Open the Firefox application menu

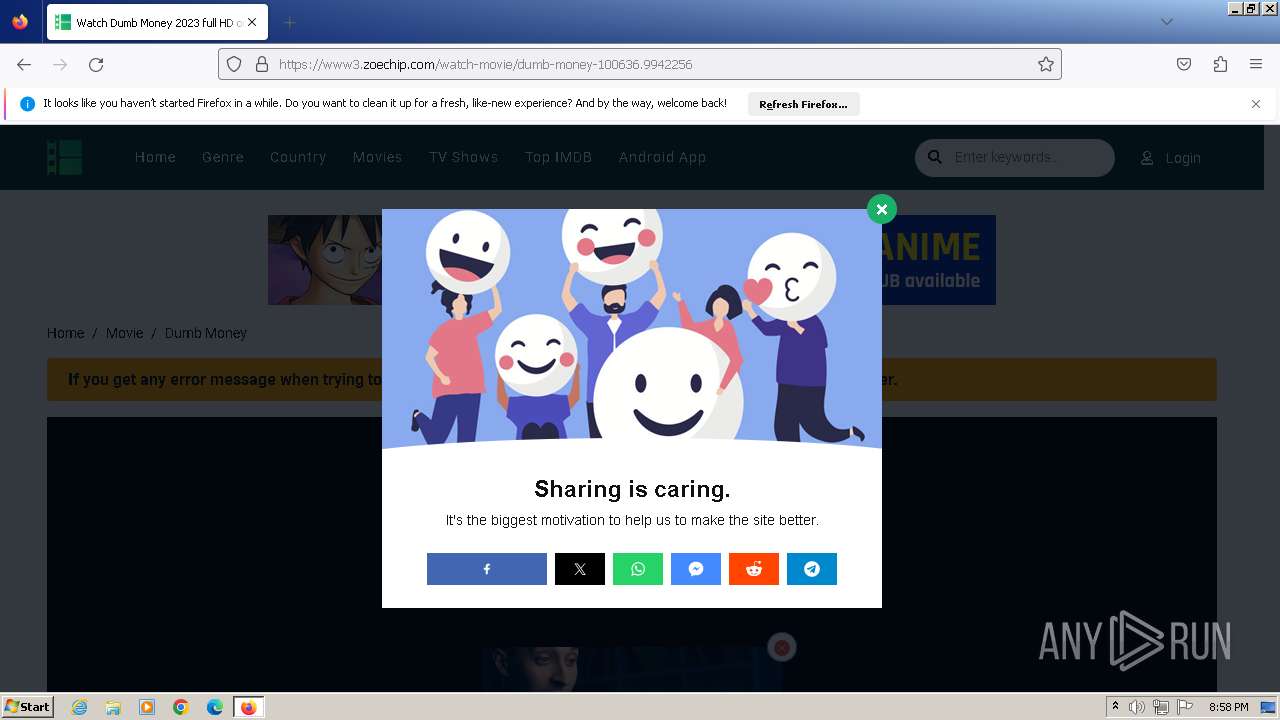coord(1256,64)
